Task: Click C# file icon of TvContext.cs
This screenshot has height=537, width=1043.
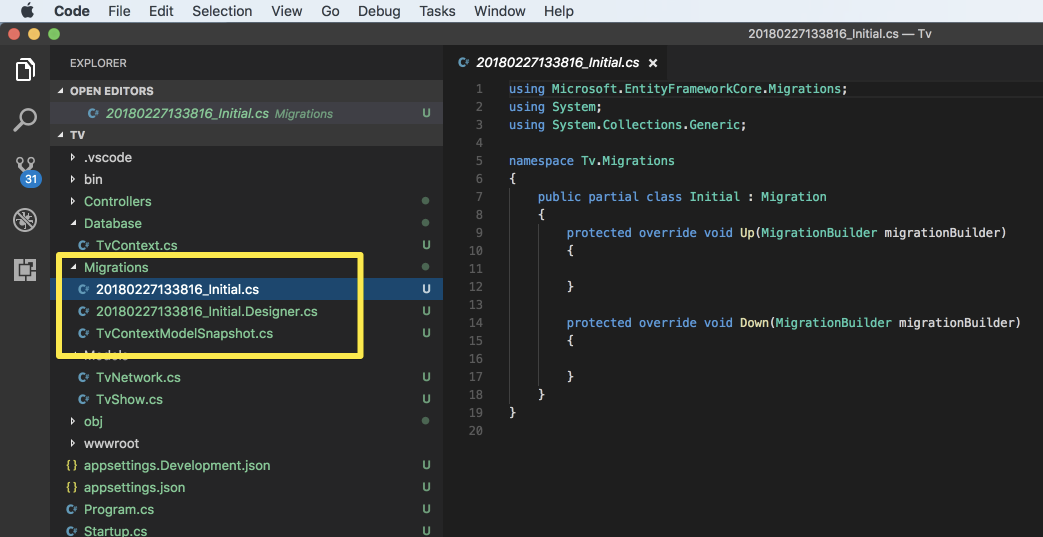Action: (x=84, y=246)
